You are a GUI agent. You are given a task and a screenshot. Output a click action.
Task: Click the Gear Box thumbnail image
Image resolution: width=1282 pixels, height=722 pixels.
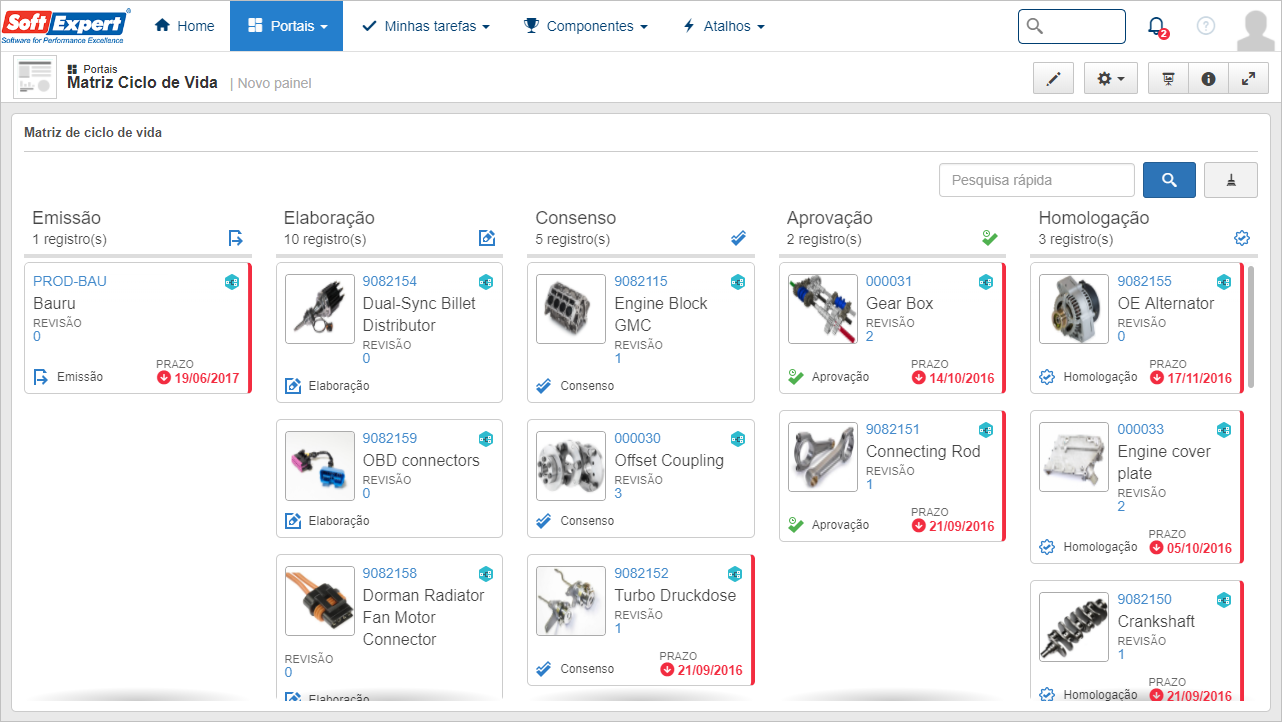[x=823, y=309]
